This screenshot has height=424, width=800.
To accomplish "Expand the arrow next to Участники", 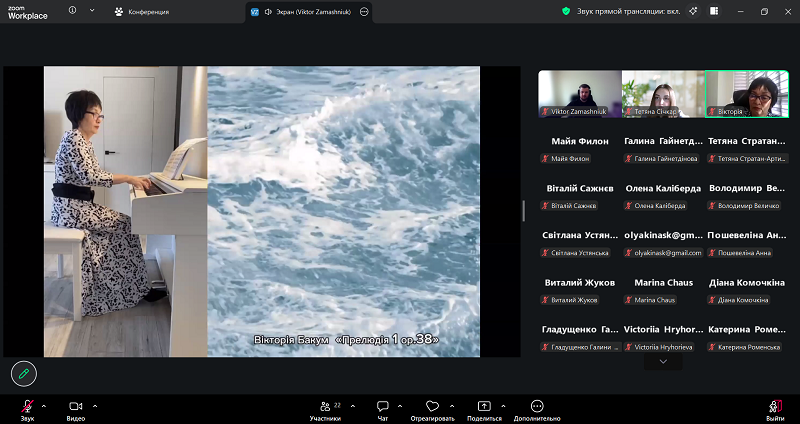I will point(350,405).
